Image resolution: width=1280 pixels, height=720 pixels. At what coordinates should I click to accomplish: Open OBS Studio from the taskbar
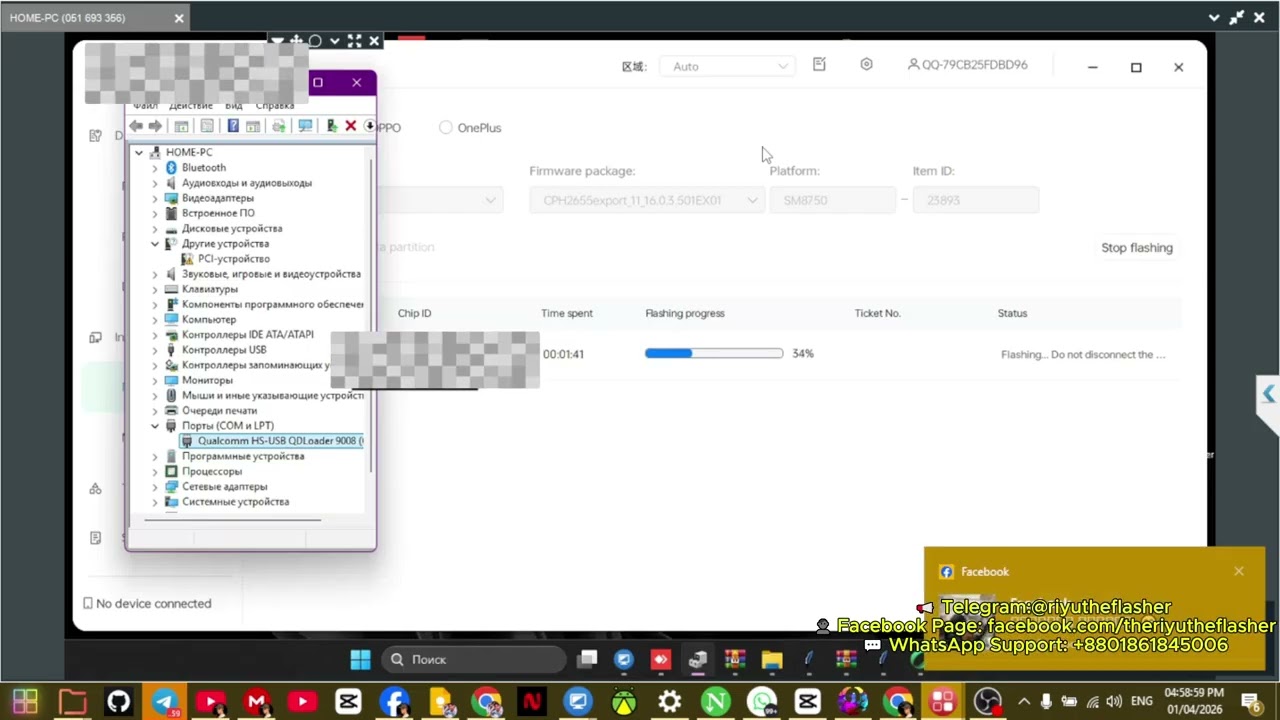[987, 702]
